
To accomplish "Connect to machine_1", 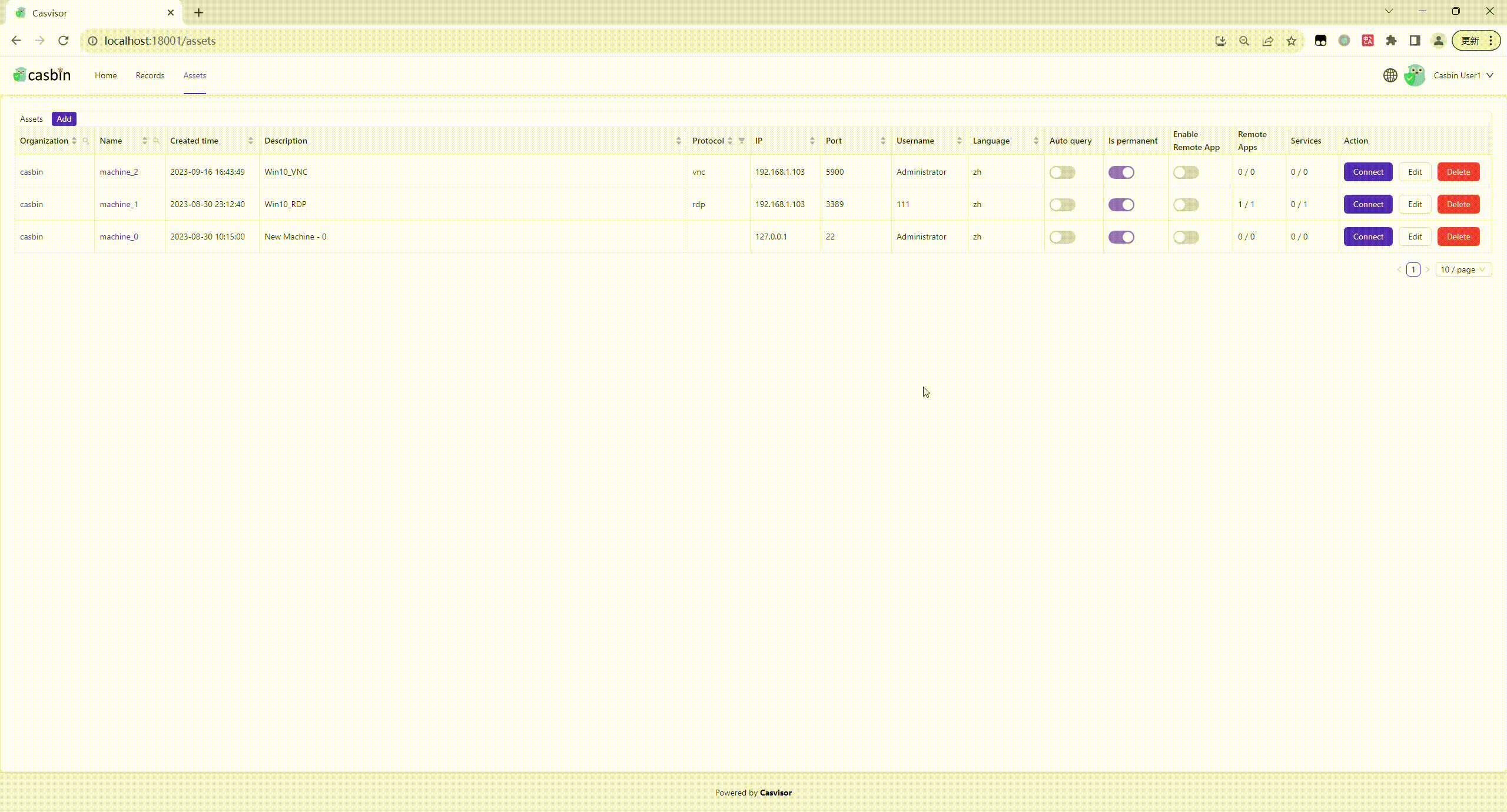I will pyautogui.click(x=1367, y=204).
